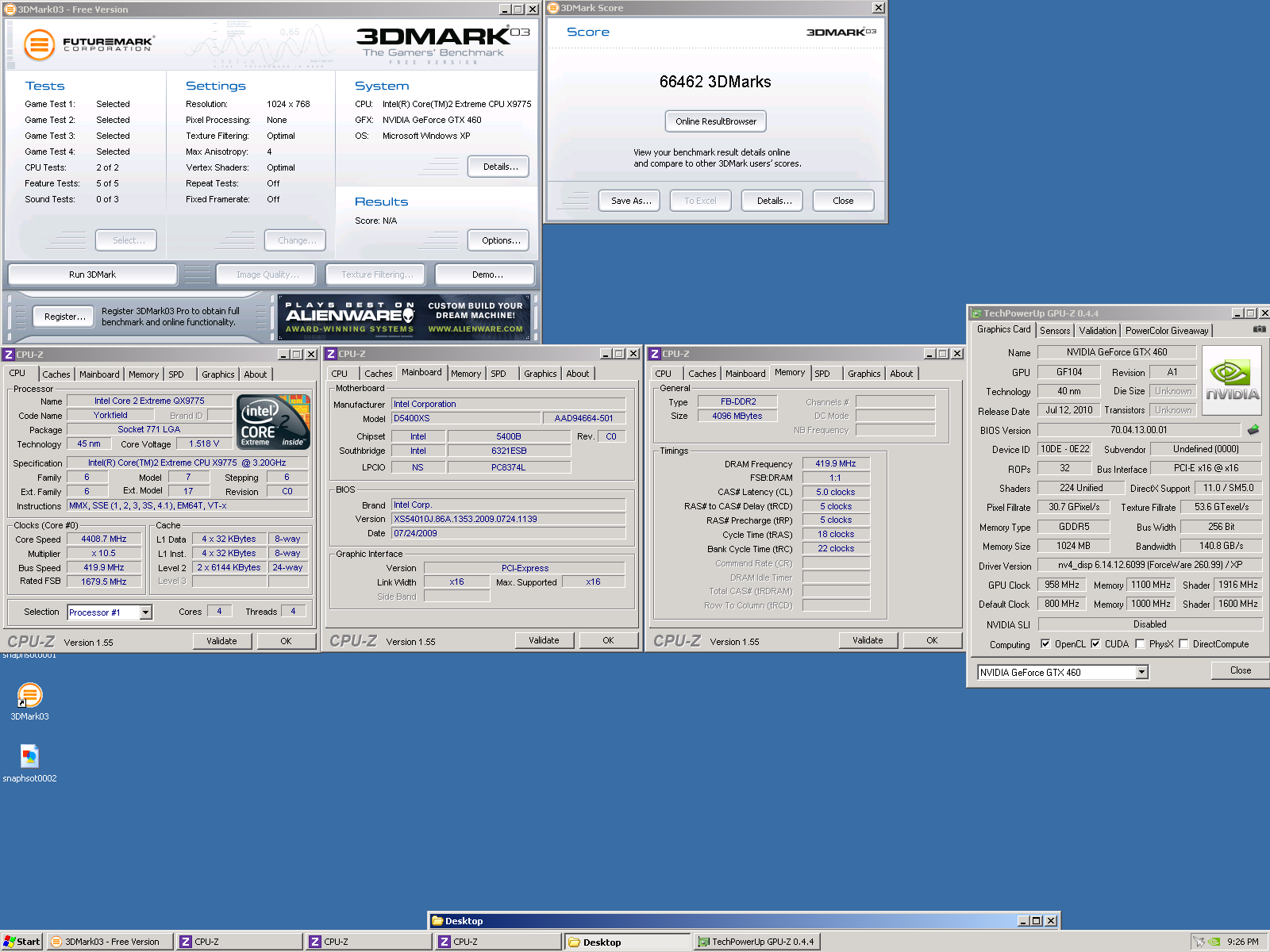Click the Z icon of the CPU-tab CPU-Z window
This screenshot has width=1270, height=952.
pos(9,355)
